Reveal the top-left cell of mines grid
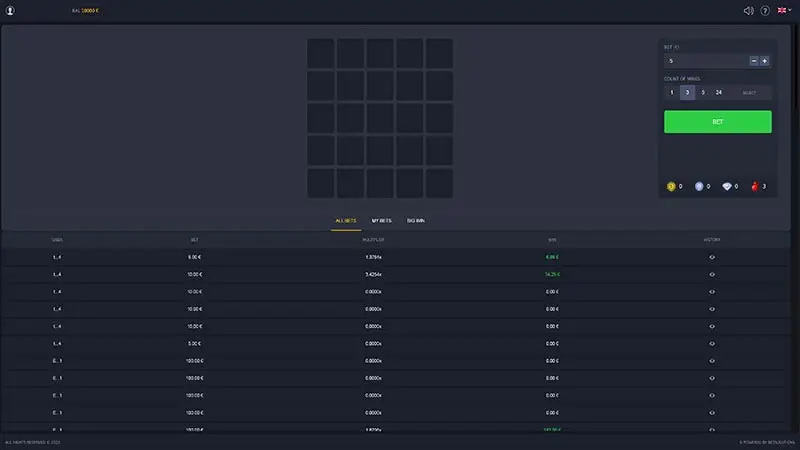The height and width of the screenshot is (450, 800). pos(320,54)
